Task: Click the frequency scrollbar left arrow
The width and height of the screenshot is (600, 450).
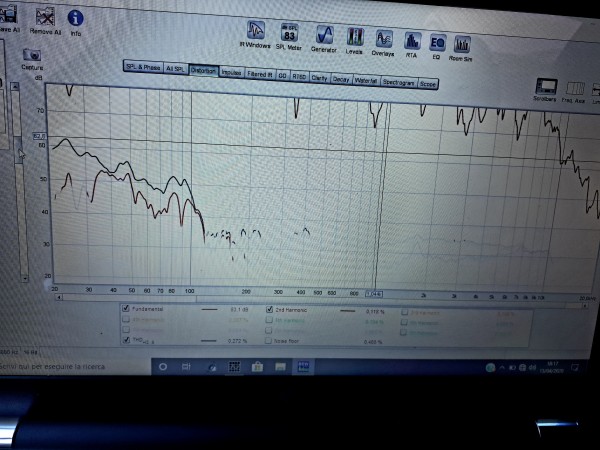Action: click(59, 297)
